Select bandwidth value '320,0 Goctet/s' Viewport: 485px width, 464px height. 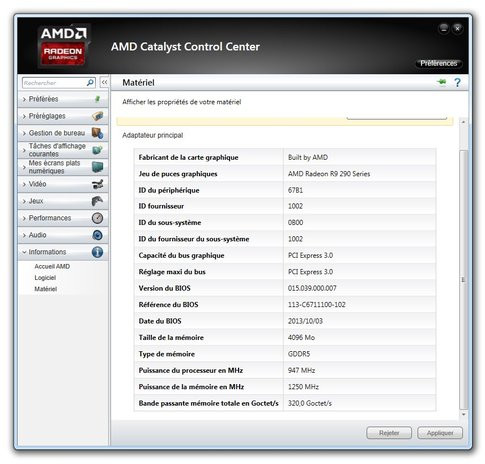point(310,403)
